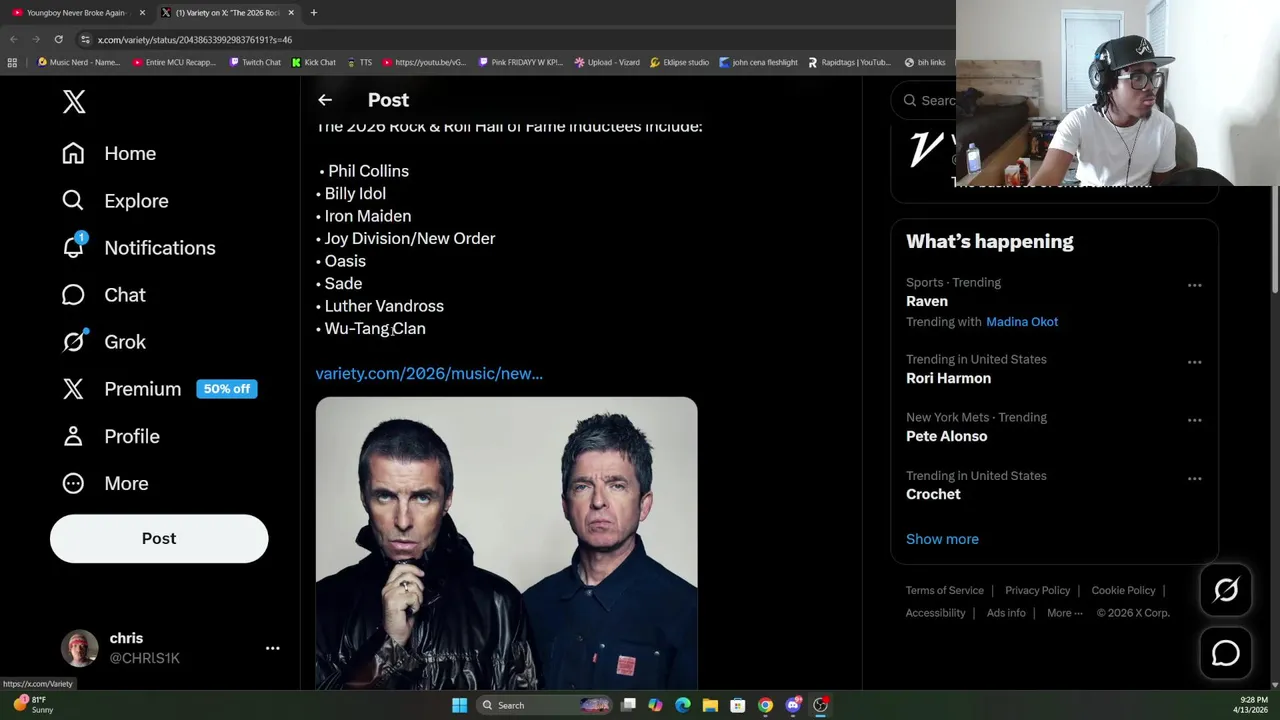The height and width of the screenshot is (720, 1280).
Task: Close the Variety on X tab
Action: 291,13
